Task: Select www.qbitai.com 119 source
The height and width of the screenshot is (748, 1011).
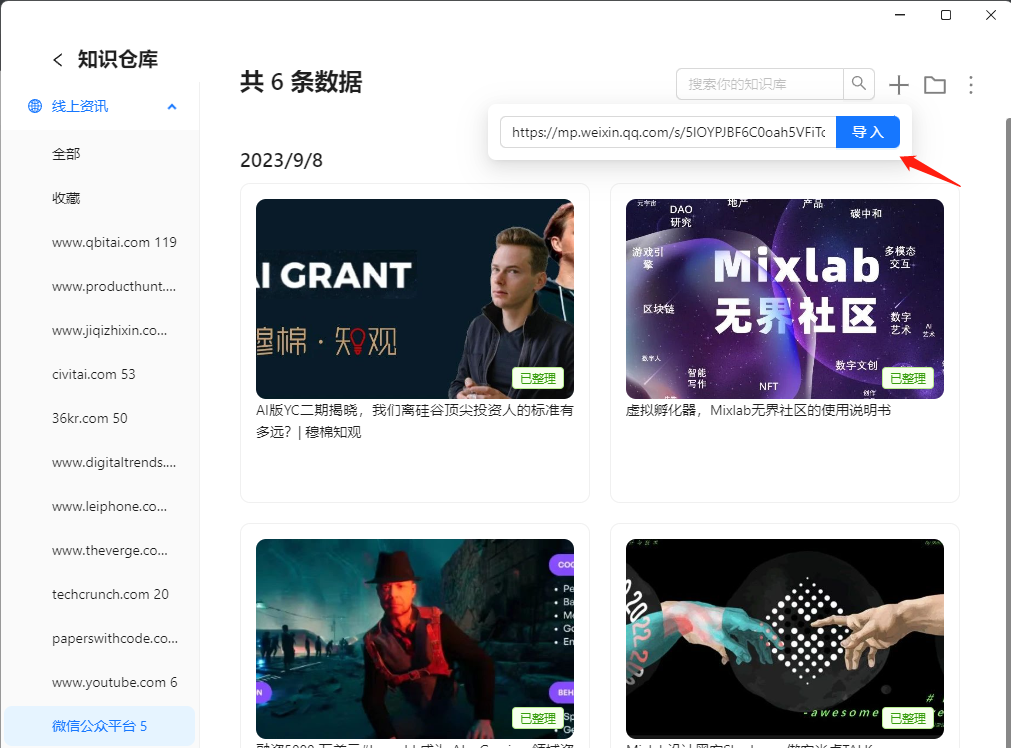Action: click(x=114, y=242)
